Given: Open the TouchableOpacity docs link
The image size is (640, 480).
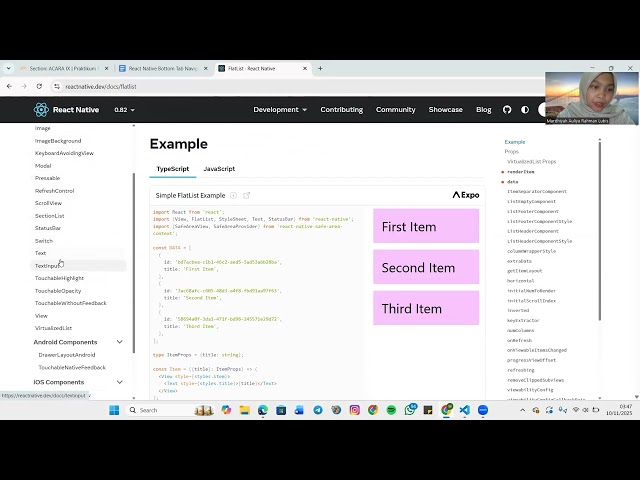Looking at the screenshot, I should coord(58,291).
